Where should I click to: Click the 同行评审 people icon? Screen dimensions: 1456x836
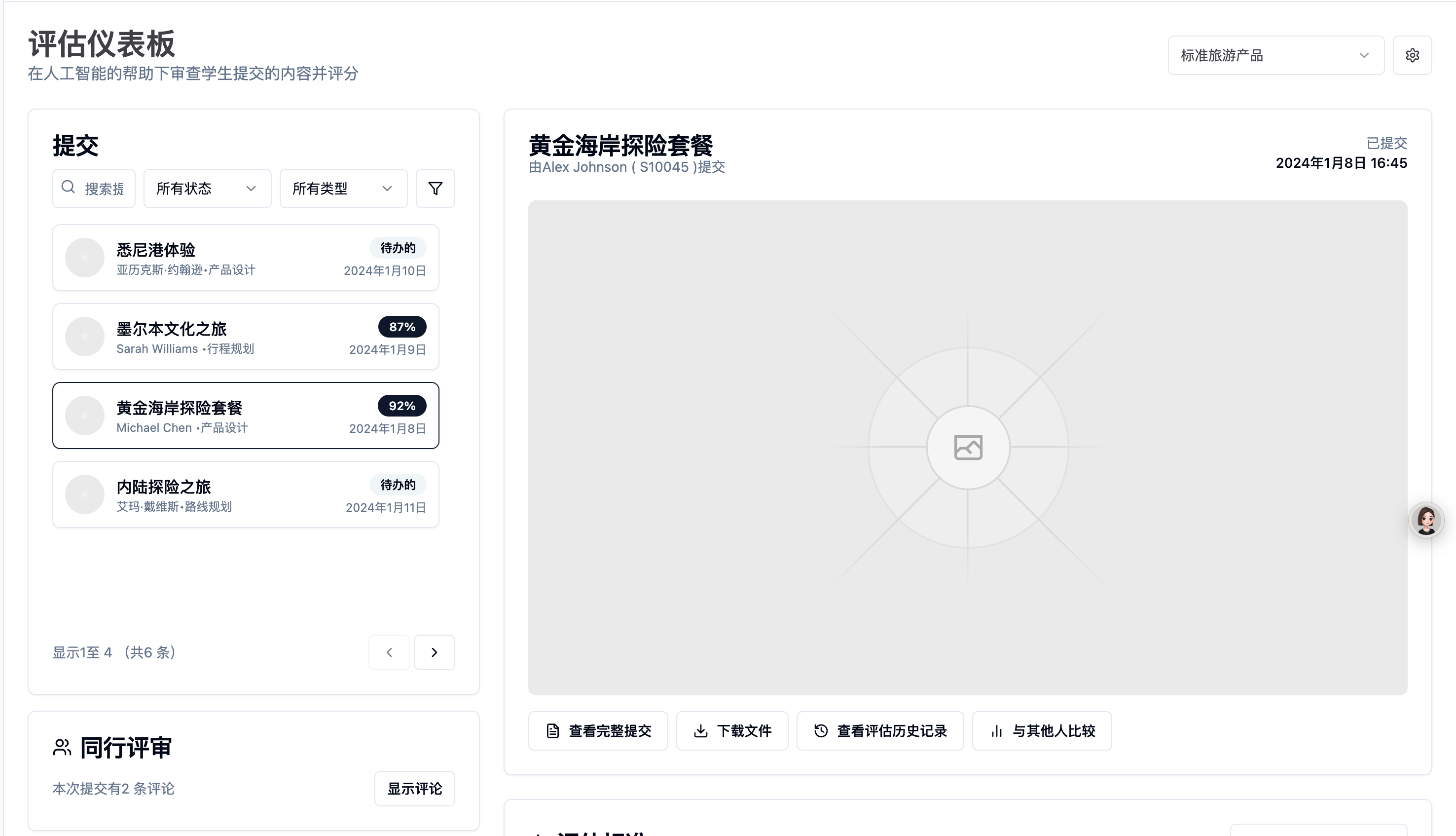coord(62,748)
